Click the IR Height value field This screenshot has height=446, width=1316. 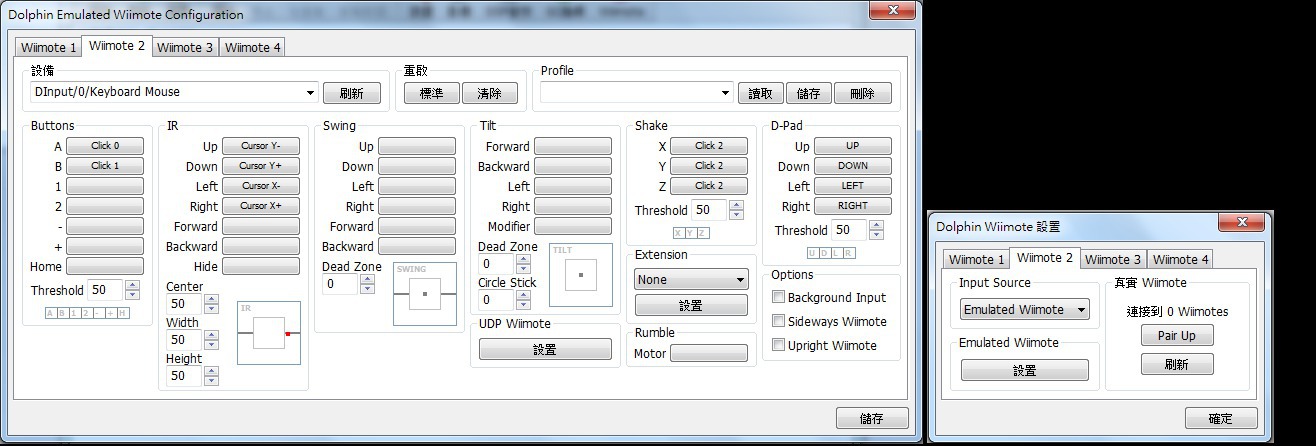coord(184,376)
